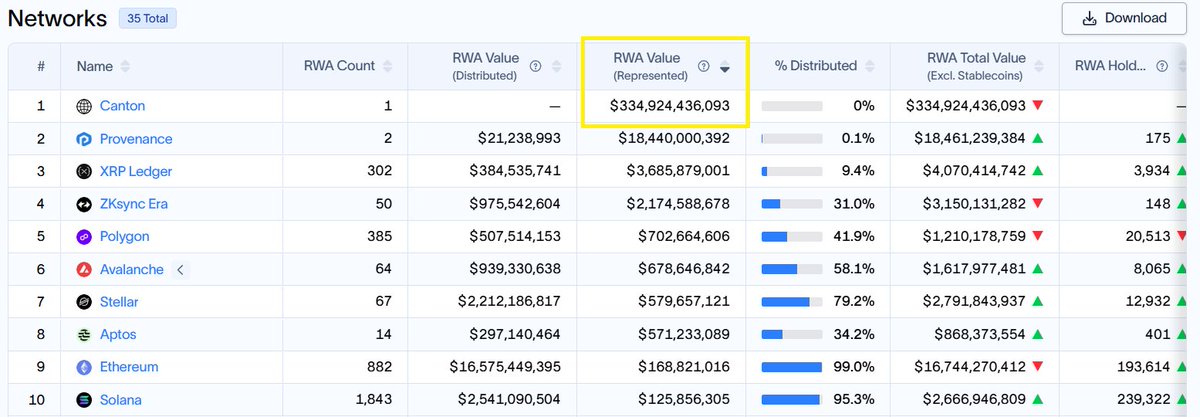Click the Provenance logo icon

coord(84,139)
